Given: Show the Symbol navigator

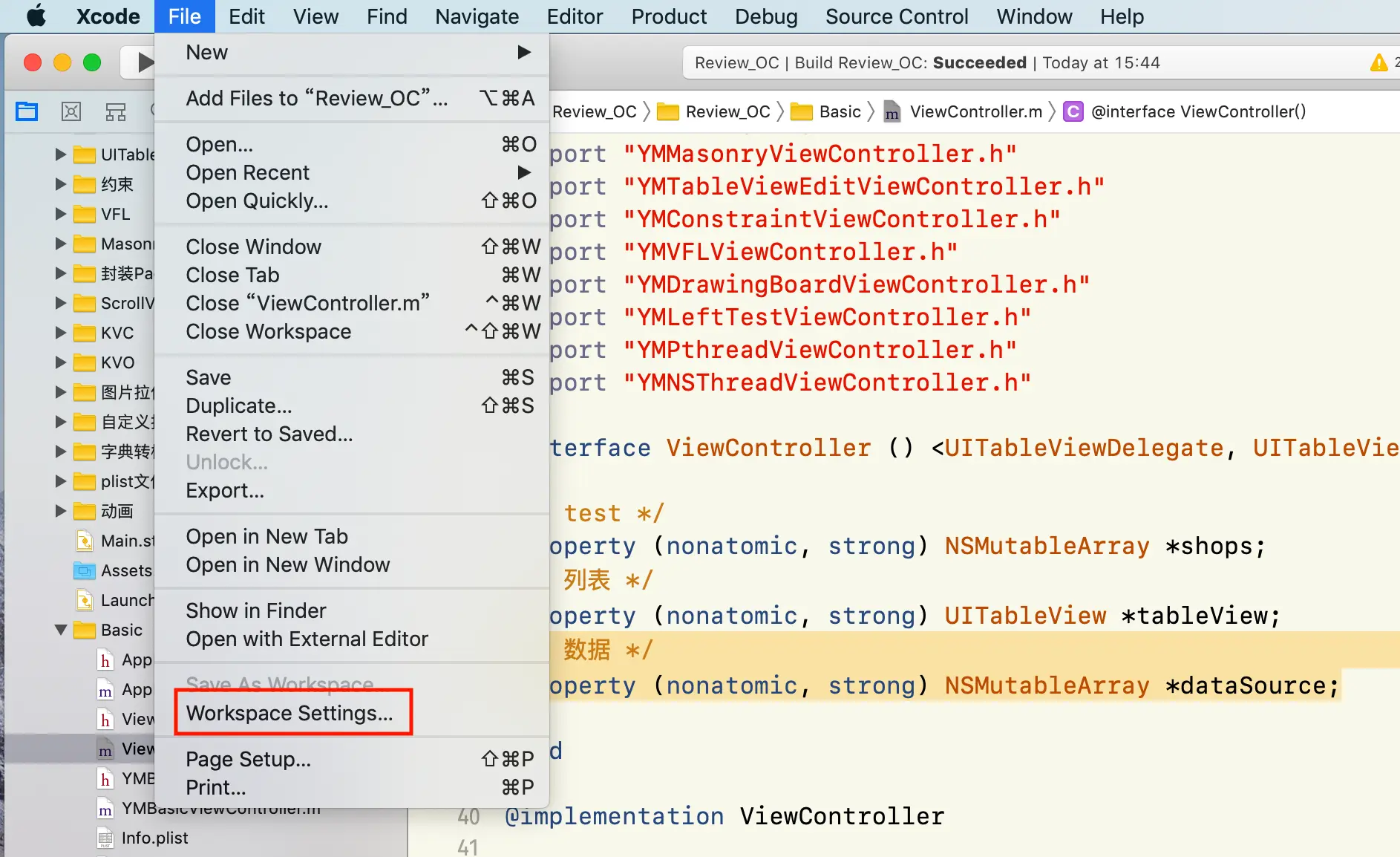Looking at the screenshot, I should click(x=116, y=111).
